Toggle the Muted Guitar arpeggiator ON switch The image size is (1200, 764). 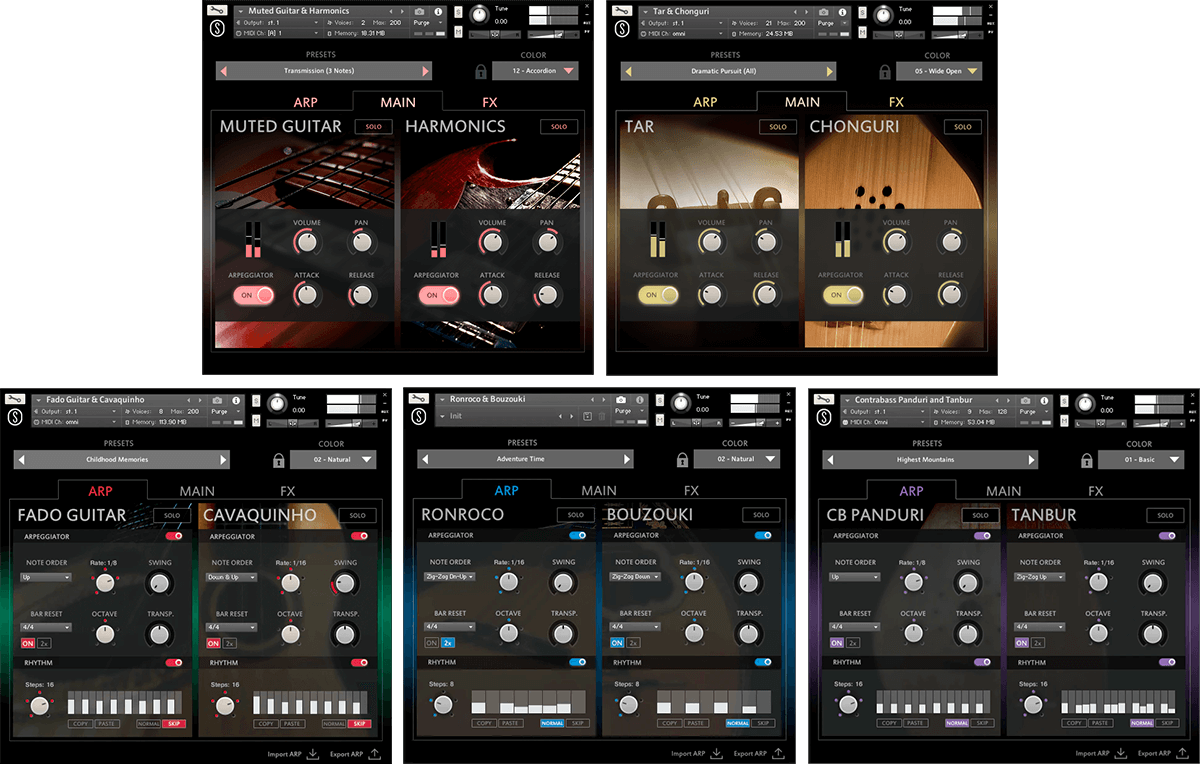click(254, 295)
